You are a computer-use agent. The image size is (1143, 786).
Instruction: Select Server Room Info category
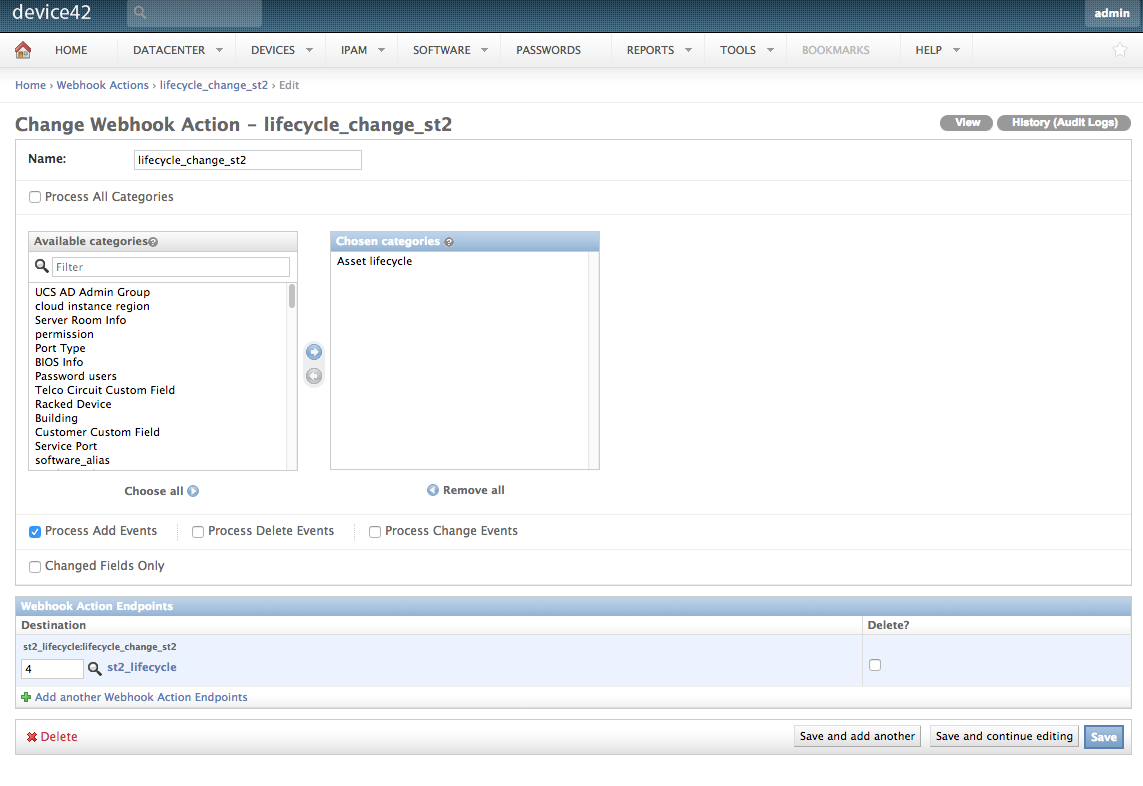point(80,320)
